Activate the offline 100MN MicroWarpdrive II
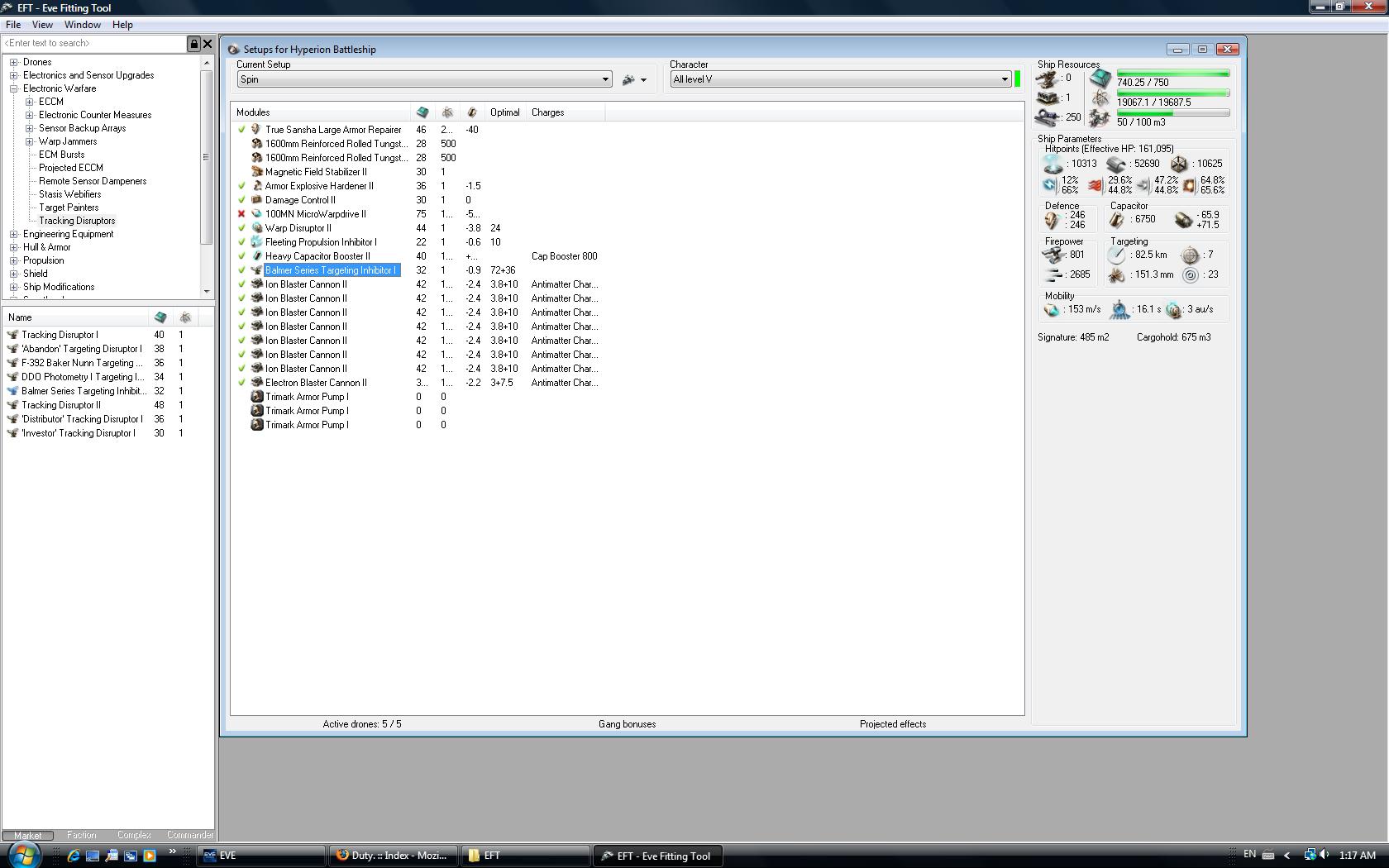Screen dimensions: 1389x868 (x=241, y=214)
